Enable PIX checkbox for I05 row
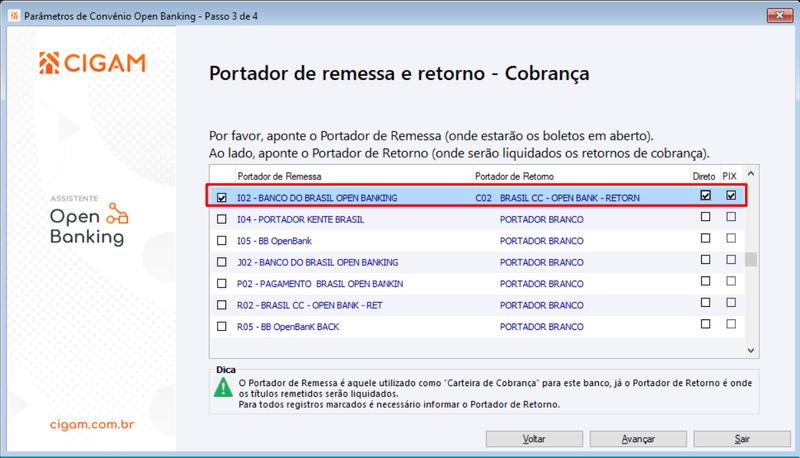Viewport: 800px width, 458px height. pyautogui.click(x=731, y=238)
